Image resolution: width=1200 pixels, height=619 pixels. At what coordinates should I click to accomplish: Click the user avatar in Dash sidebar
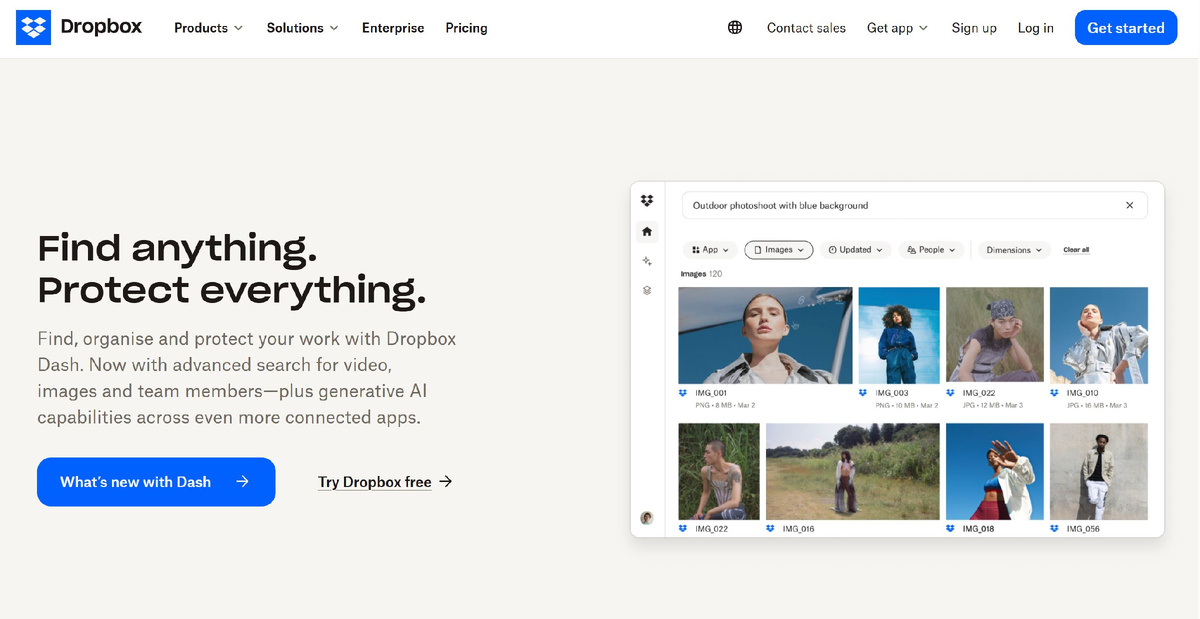coord(647,518)
